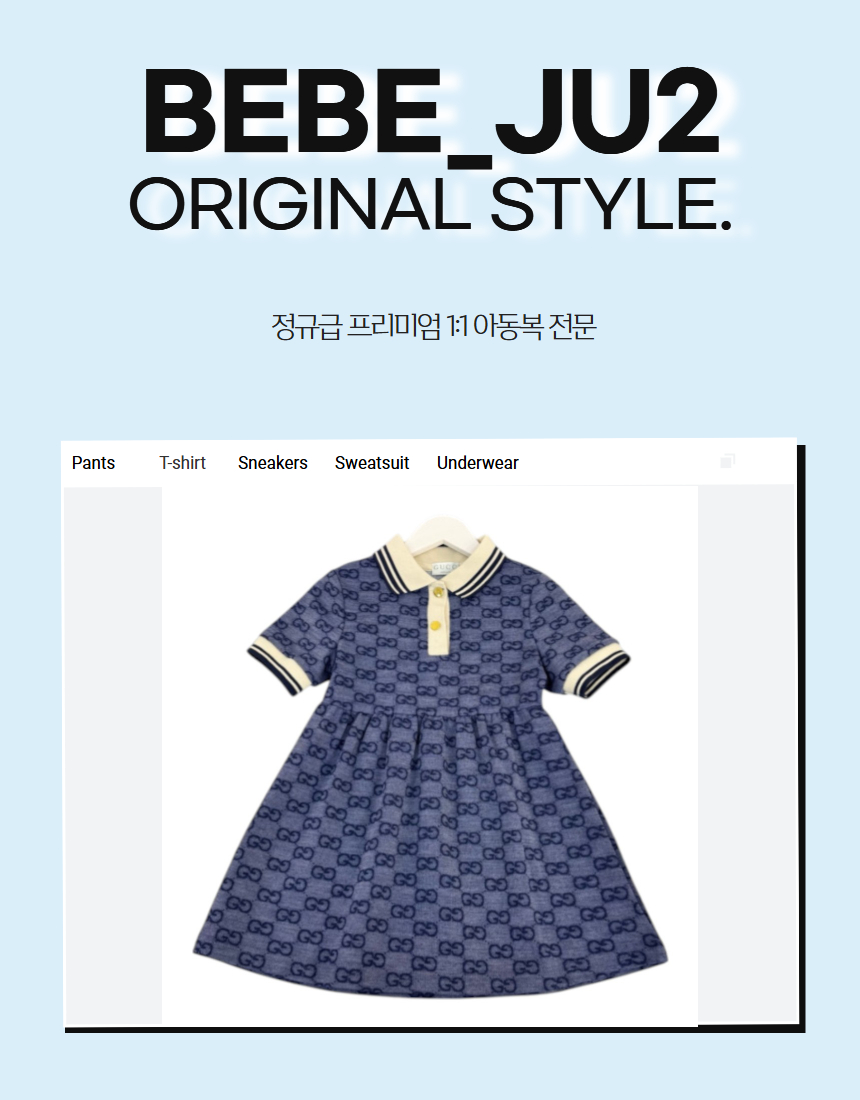Screen dimensions: 860x1100
Task: Click the ORIGINAL STYLE. heading text
Action: [x=431, y=204]
